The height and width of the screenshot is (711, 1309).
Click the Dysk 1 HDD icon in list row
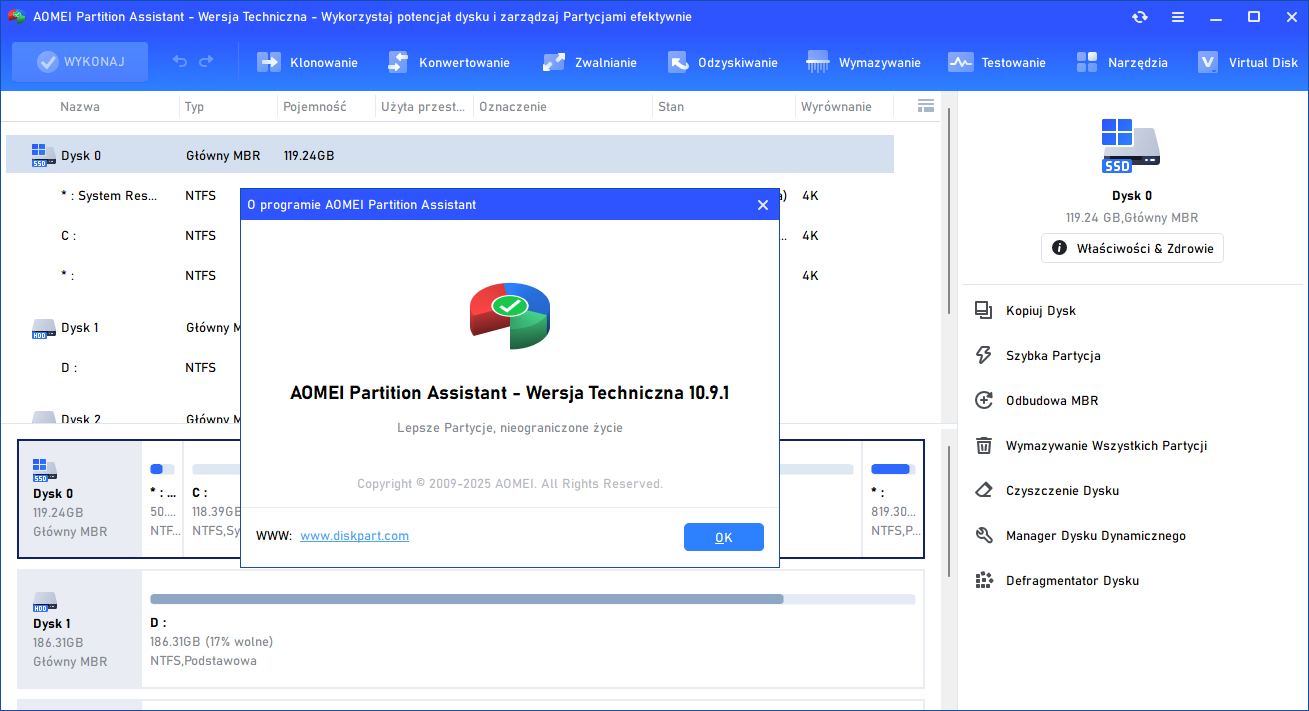[x=42, y=328]
